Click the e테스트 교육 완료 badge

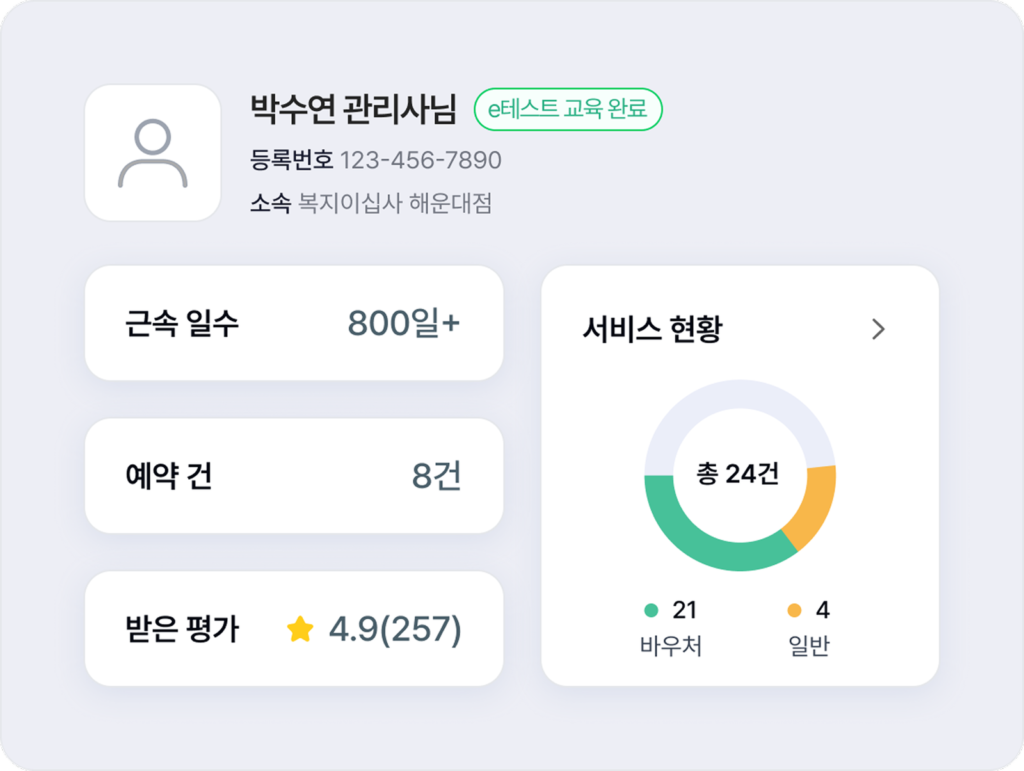[x=567, y=109]
